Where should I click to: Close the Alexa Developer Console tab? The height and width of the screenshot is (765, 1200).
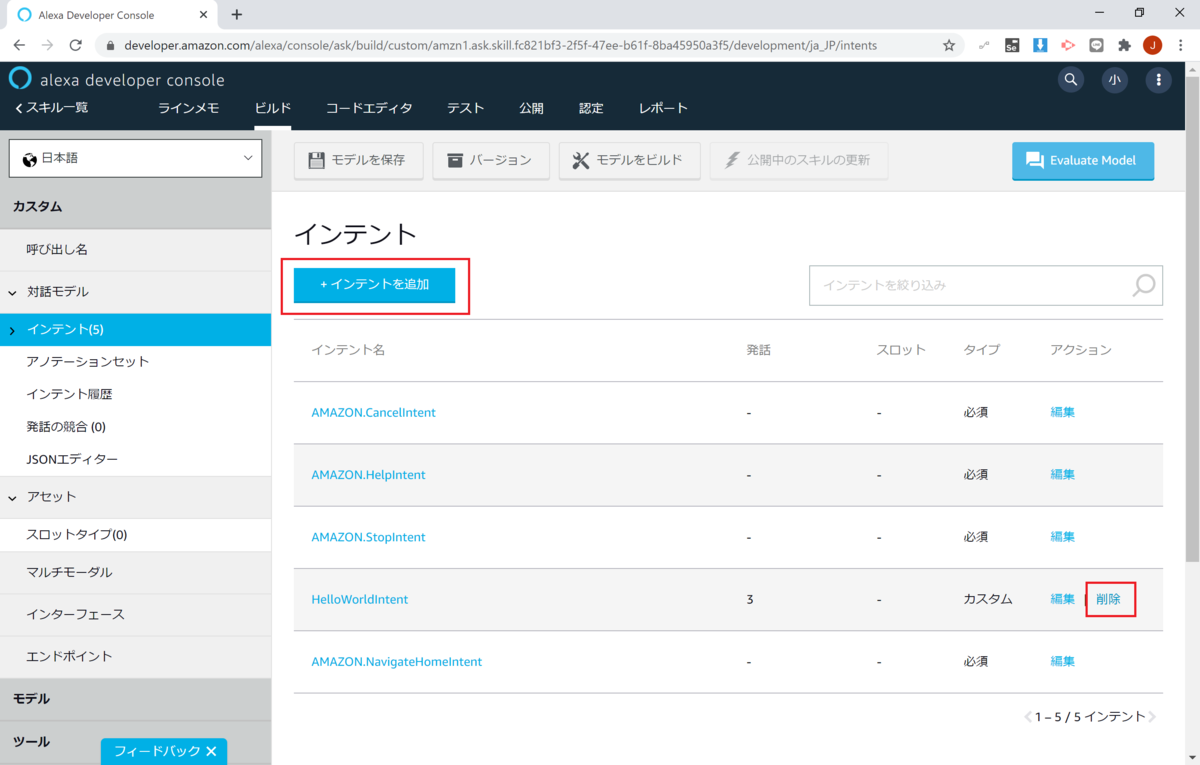[x=204, y=15]
